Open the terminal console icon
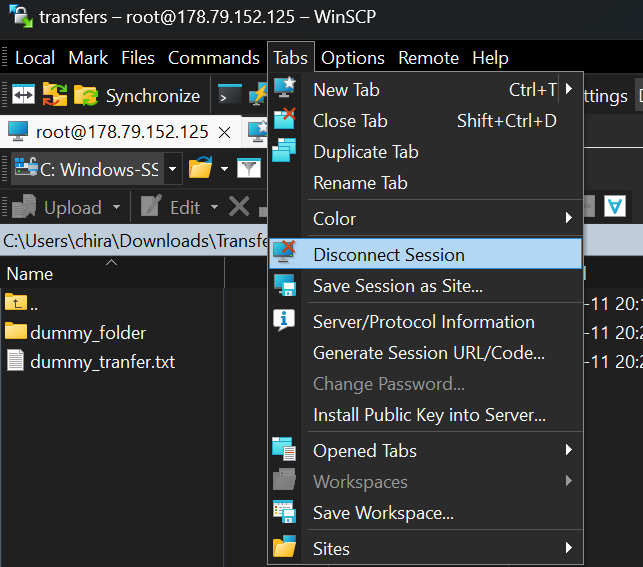Viewport: 643px width, 567px height. click(230, 96)
